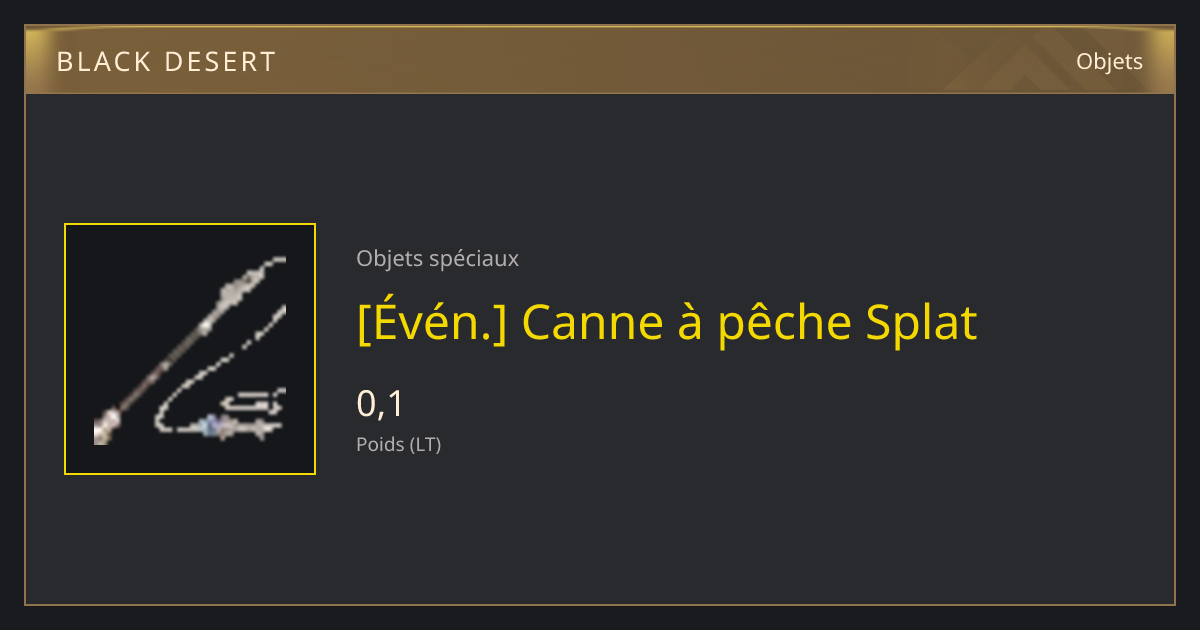Viewport: 1200px width, 630px height.
Task: Open the Objets spéciaux category link
Action: (437, 259)
